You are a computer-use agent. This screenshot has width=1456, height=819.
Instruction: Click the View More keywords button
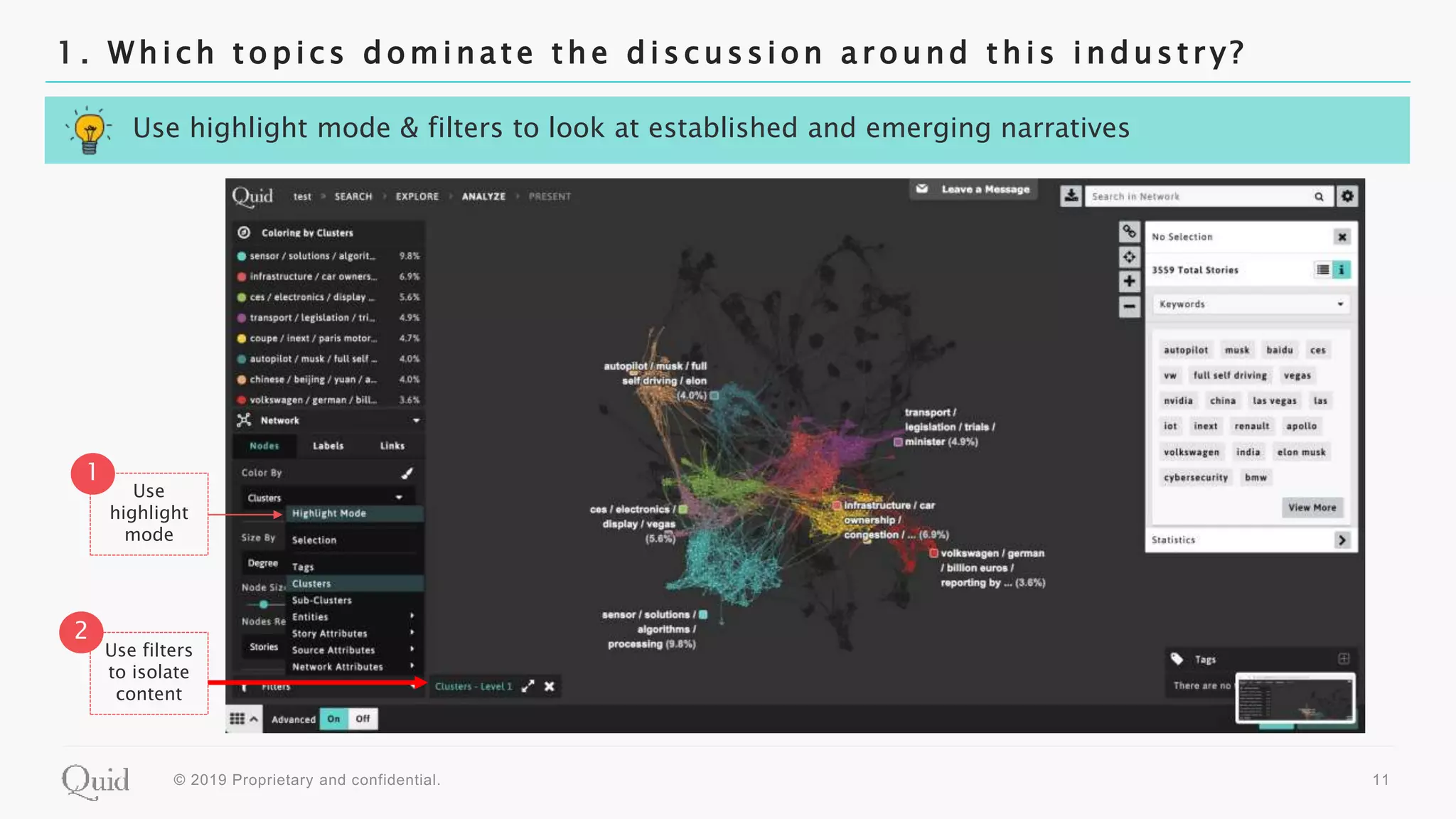coord(1312,508)
